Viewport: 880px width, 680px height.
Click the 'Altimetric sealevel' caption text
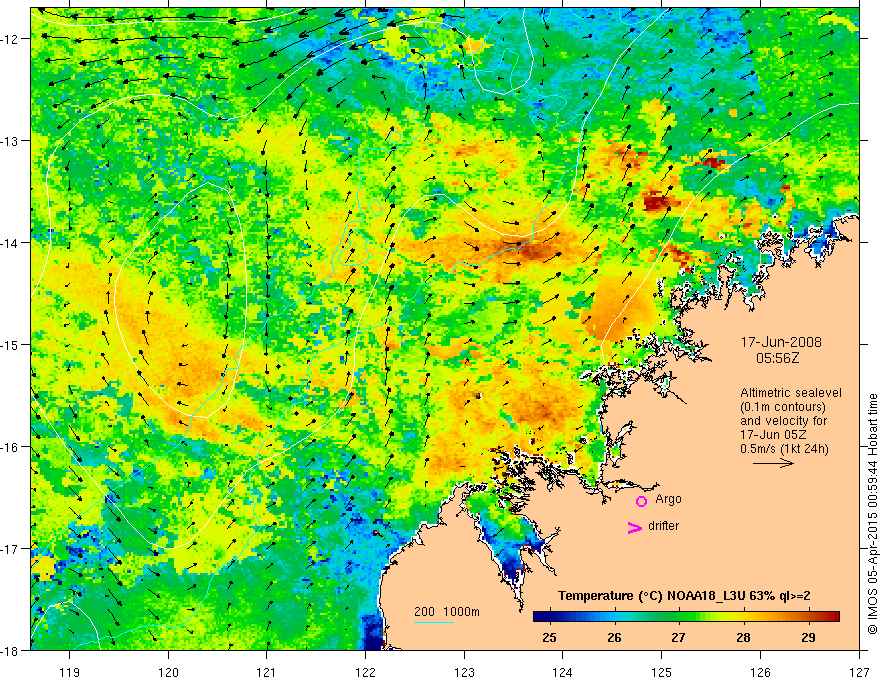(x=791, y=393)
